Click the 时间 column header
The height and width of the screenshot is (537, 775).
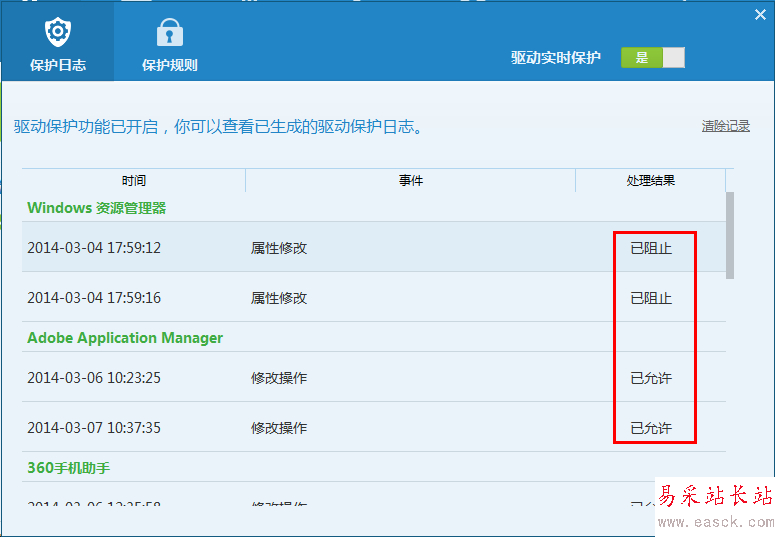tap(133, 180)
